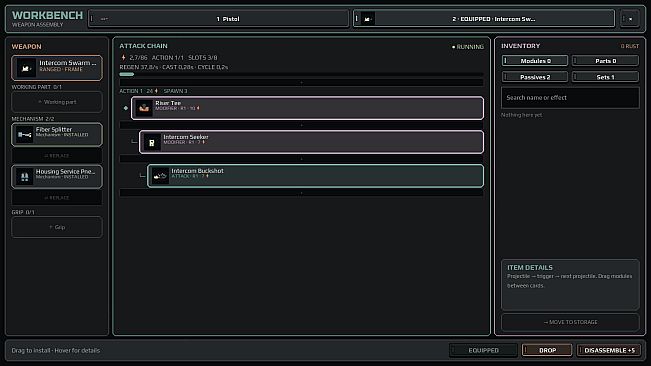Select the Riser Tee modifier card
The height and width of the screenshot is (366, 651).
[x=307, y=108]
